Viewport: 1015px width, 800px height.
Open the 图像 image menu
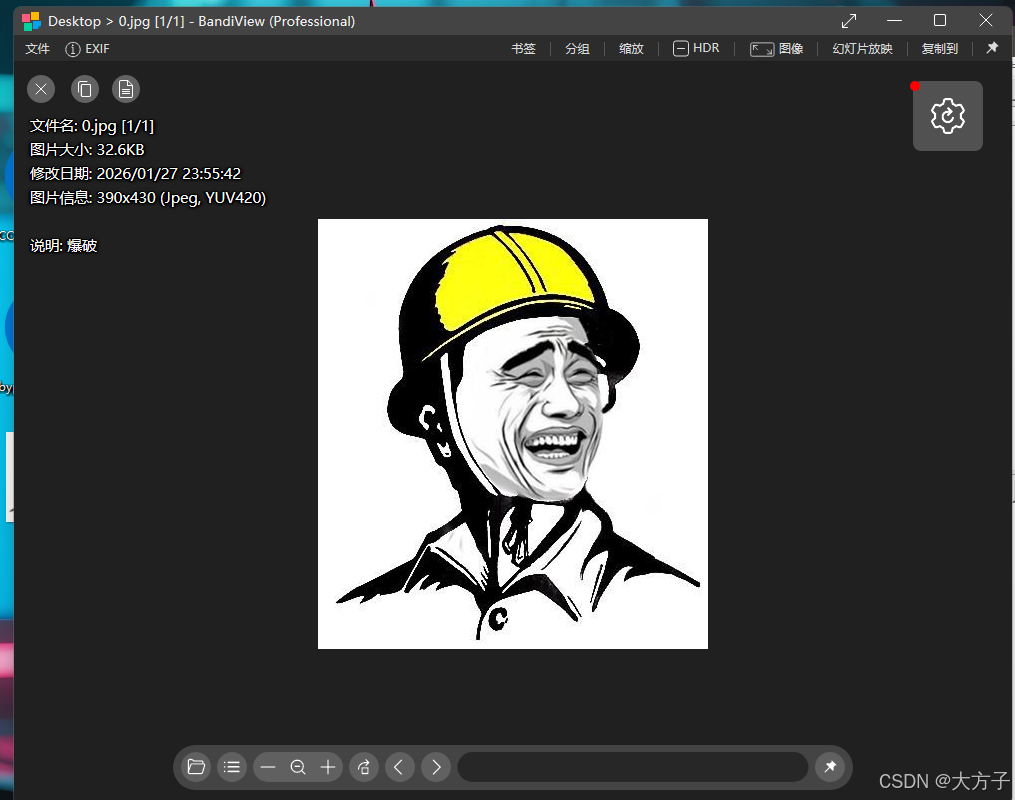point(776,49)
